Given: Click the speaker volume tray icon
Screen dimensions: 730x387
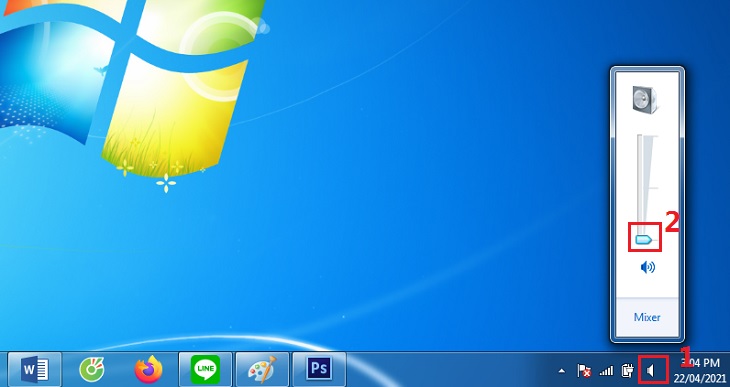Looking at the screenshot, I should click(651, 371).
